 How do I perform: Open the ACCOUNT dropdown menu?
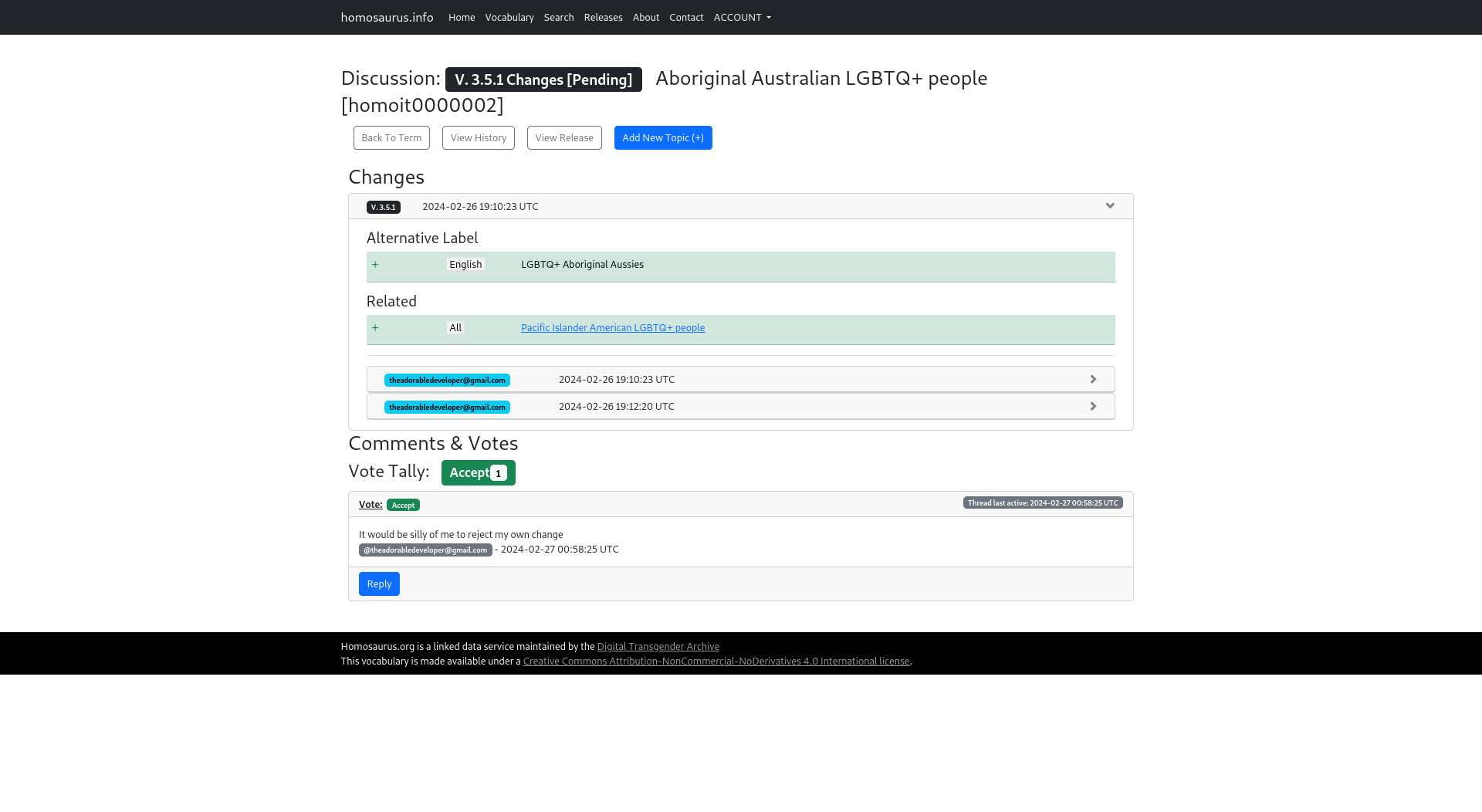click(x=742, y=17)
